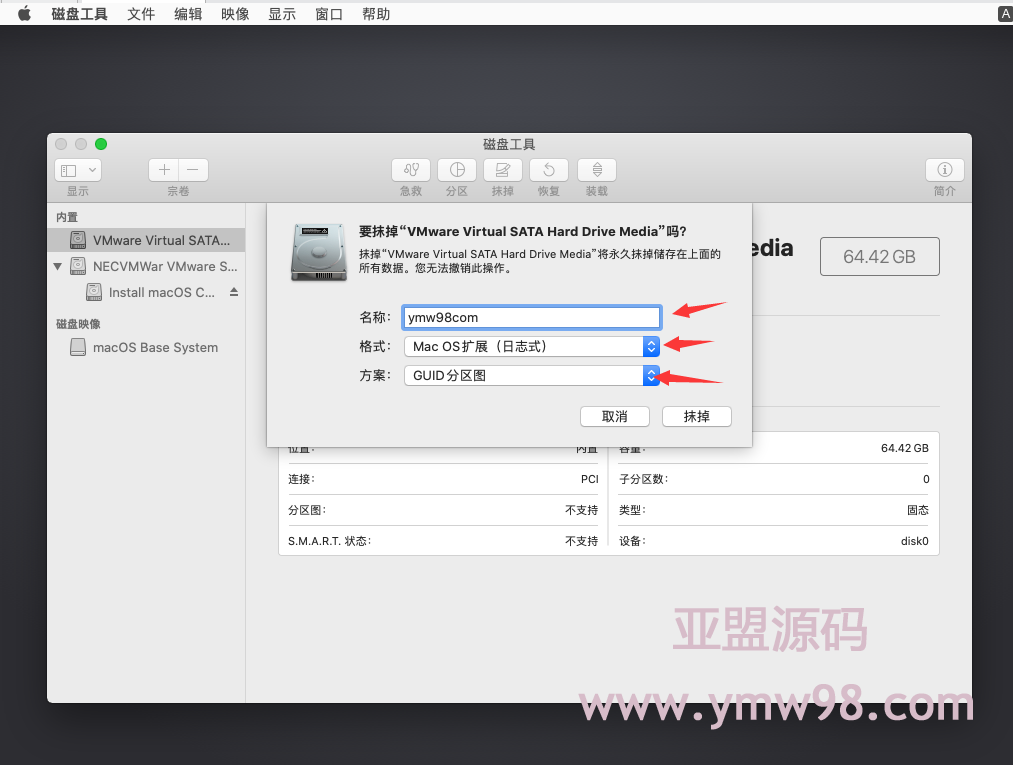Click the 抹掉 erase toolbar icon
The image size is (1013, 765).
coord(503,170)
